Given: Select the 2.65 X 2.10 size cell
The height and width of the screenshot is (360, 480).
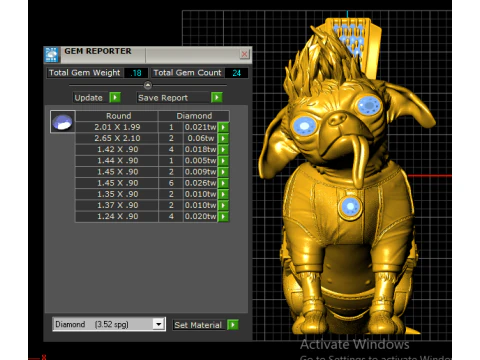Looking at the screenshot, I should click(x=117, y=138).
